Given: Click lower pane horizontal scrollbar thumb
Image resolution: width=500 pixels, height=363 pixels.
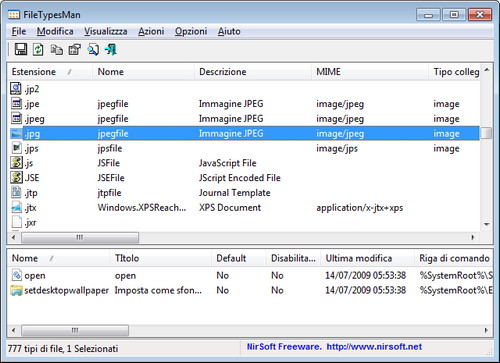Looking at the screenshot, I should (75, 330).
